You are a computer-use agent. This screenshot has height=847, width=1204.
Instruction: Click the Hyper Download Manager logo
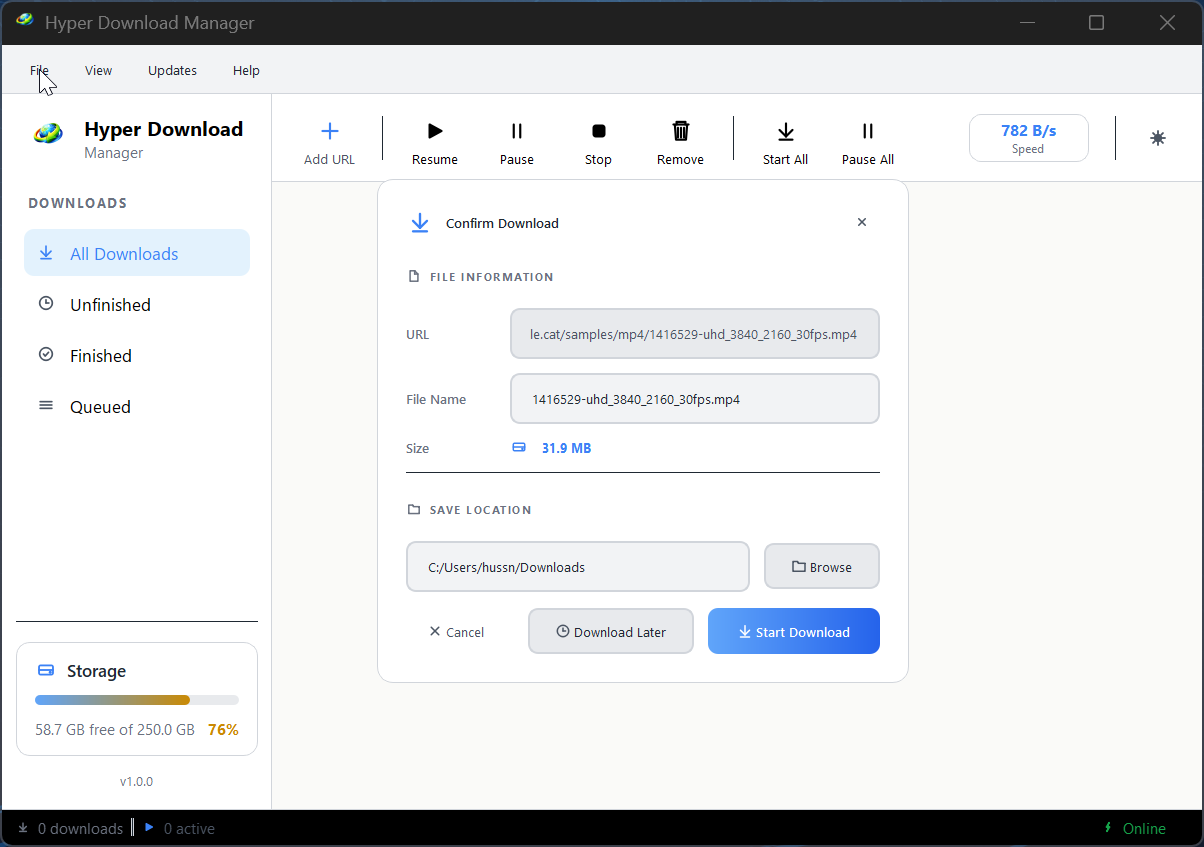pos(47,132)
